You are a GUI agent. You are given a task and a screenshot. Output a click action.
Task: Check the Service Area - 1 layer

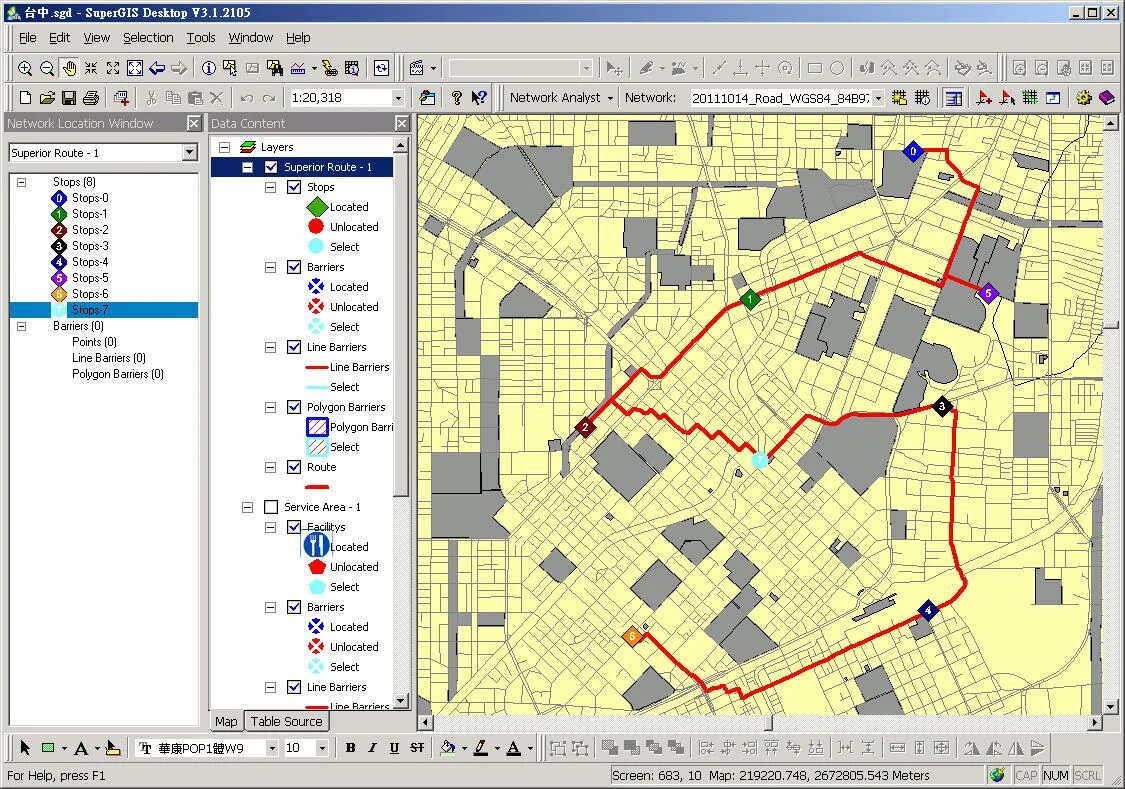[x=271, y=507]
